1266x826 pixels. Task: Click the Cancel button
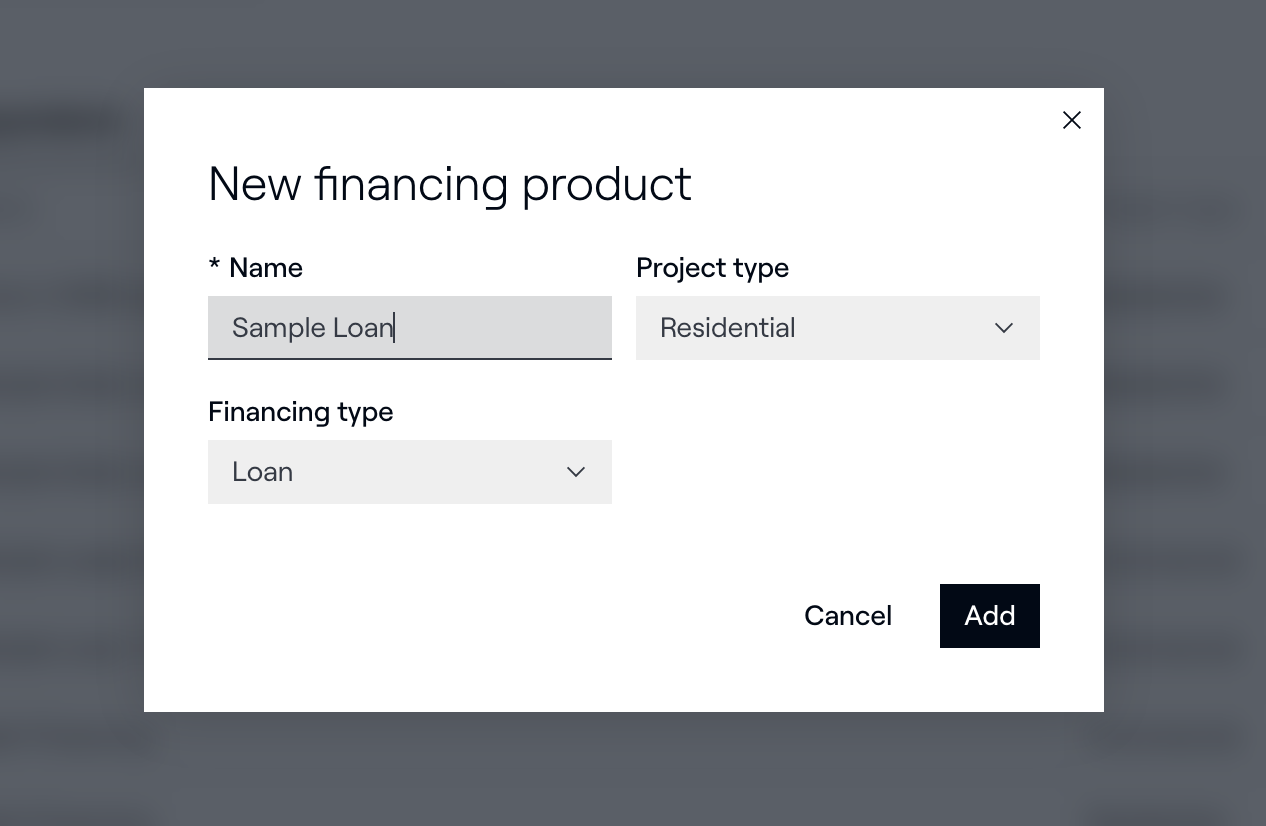point(848,616)
